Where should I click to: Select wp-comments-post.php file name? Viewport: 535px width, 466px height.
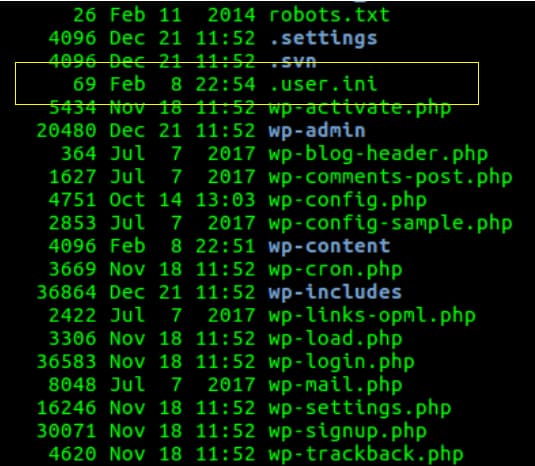tap(391, 177)
